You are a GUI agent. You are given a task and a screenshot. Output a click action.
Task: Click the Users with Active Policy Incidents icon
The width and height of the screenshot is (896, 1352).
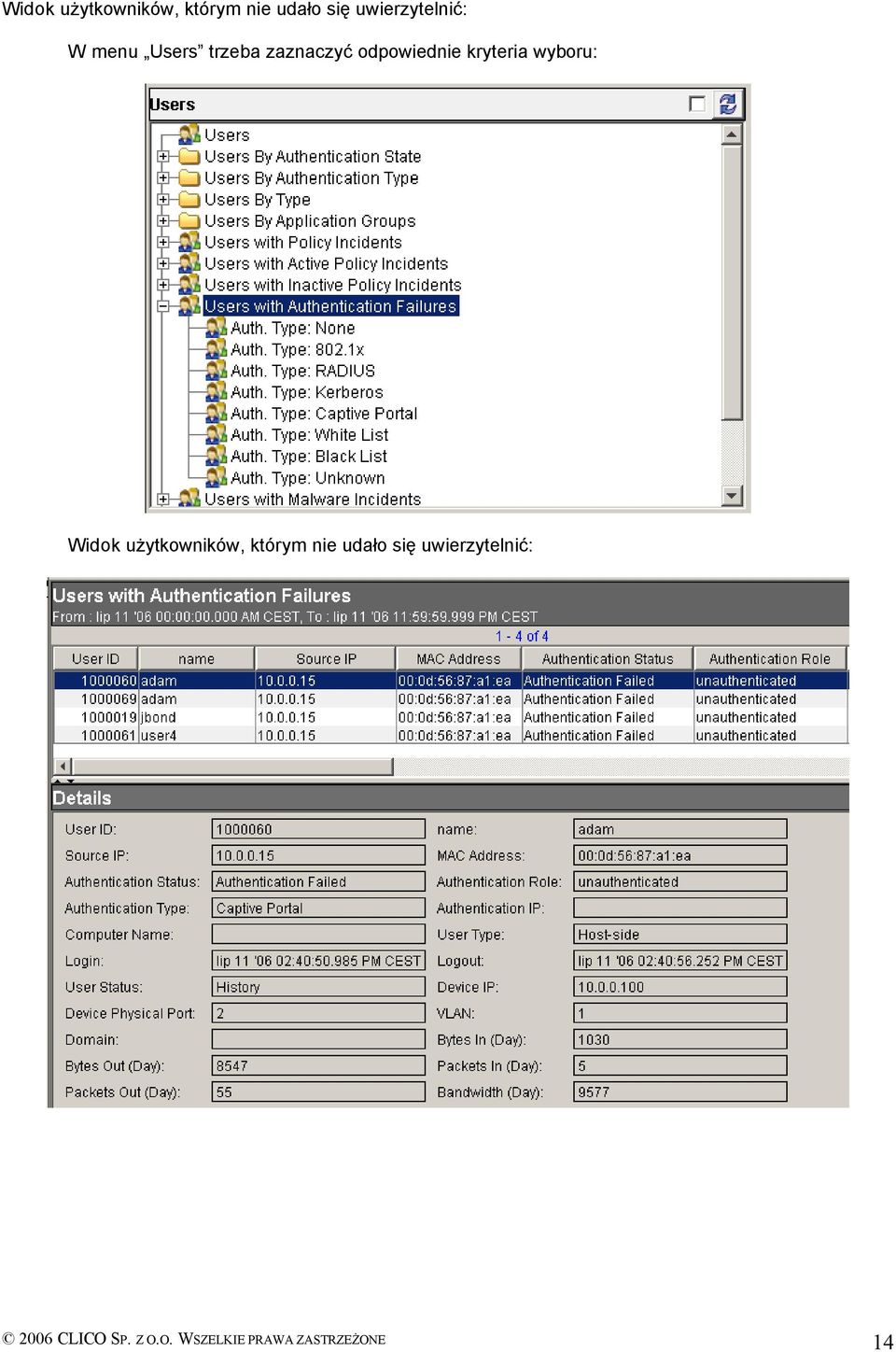(189, 263)
